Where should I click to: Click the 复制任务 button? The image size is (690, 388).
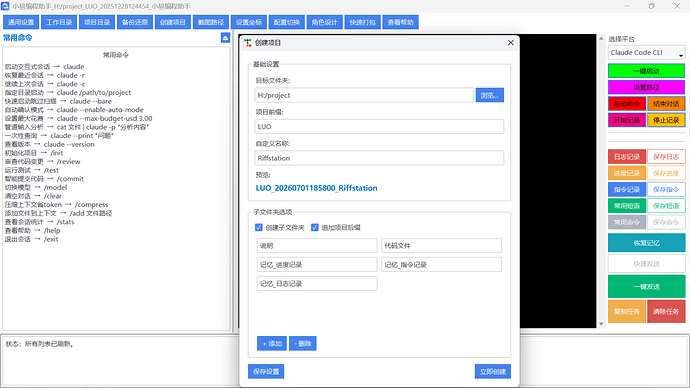click(627, 311)
